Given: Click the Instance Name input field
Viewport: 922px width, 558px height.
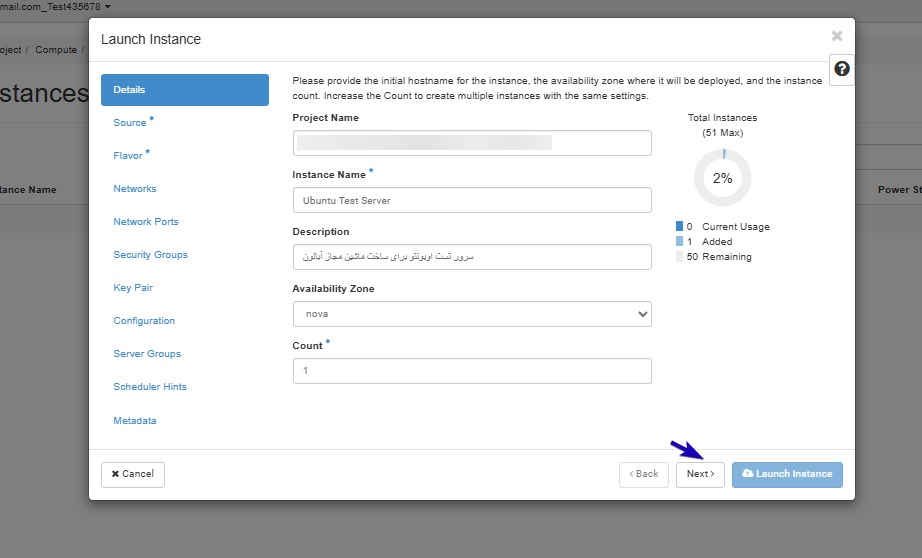Looking at the screenshot, I should (x=472, y=200).
